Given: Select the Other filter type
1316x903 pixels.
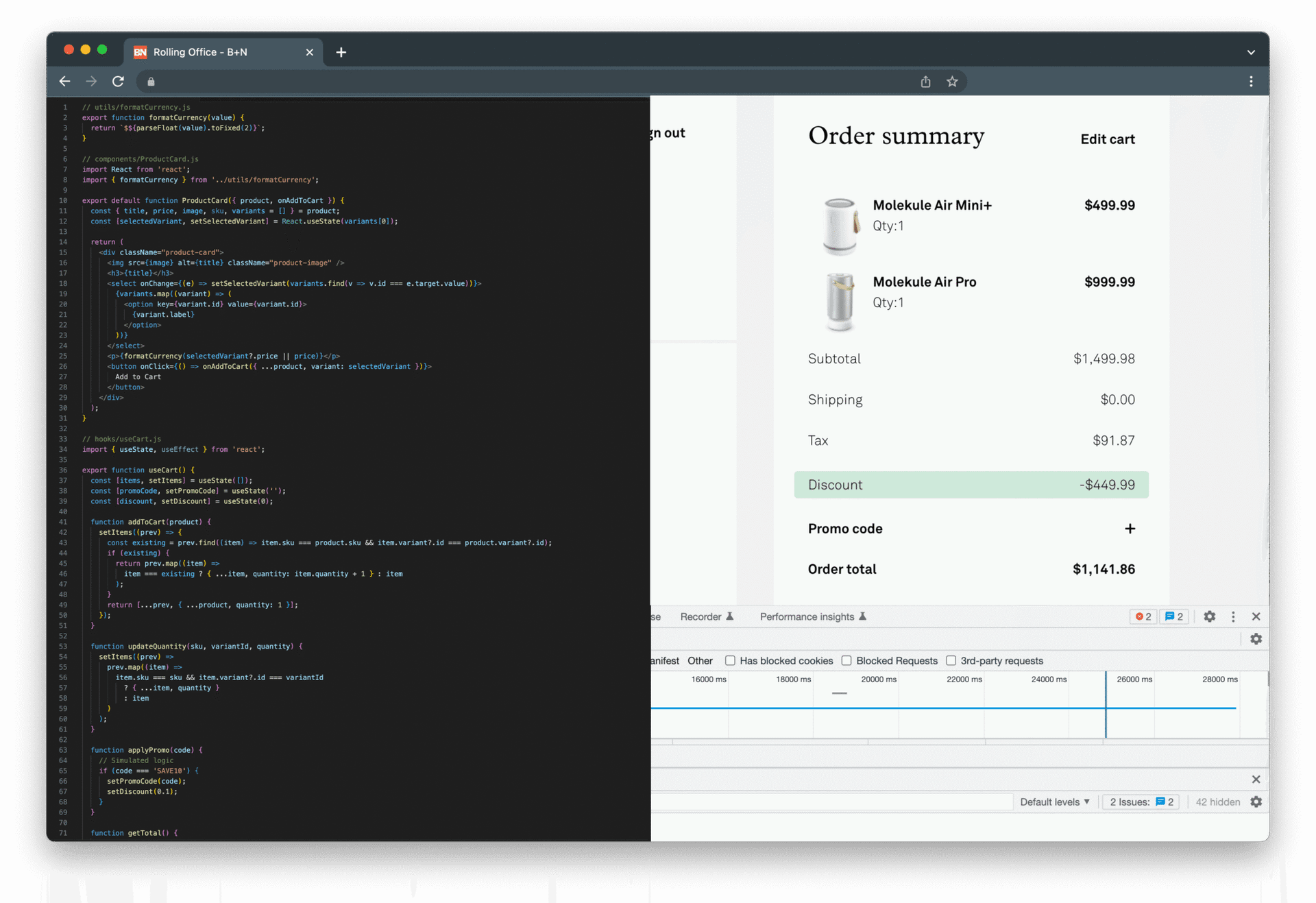Looking at the screenshot, I should coord(700,661).
